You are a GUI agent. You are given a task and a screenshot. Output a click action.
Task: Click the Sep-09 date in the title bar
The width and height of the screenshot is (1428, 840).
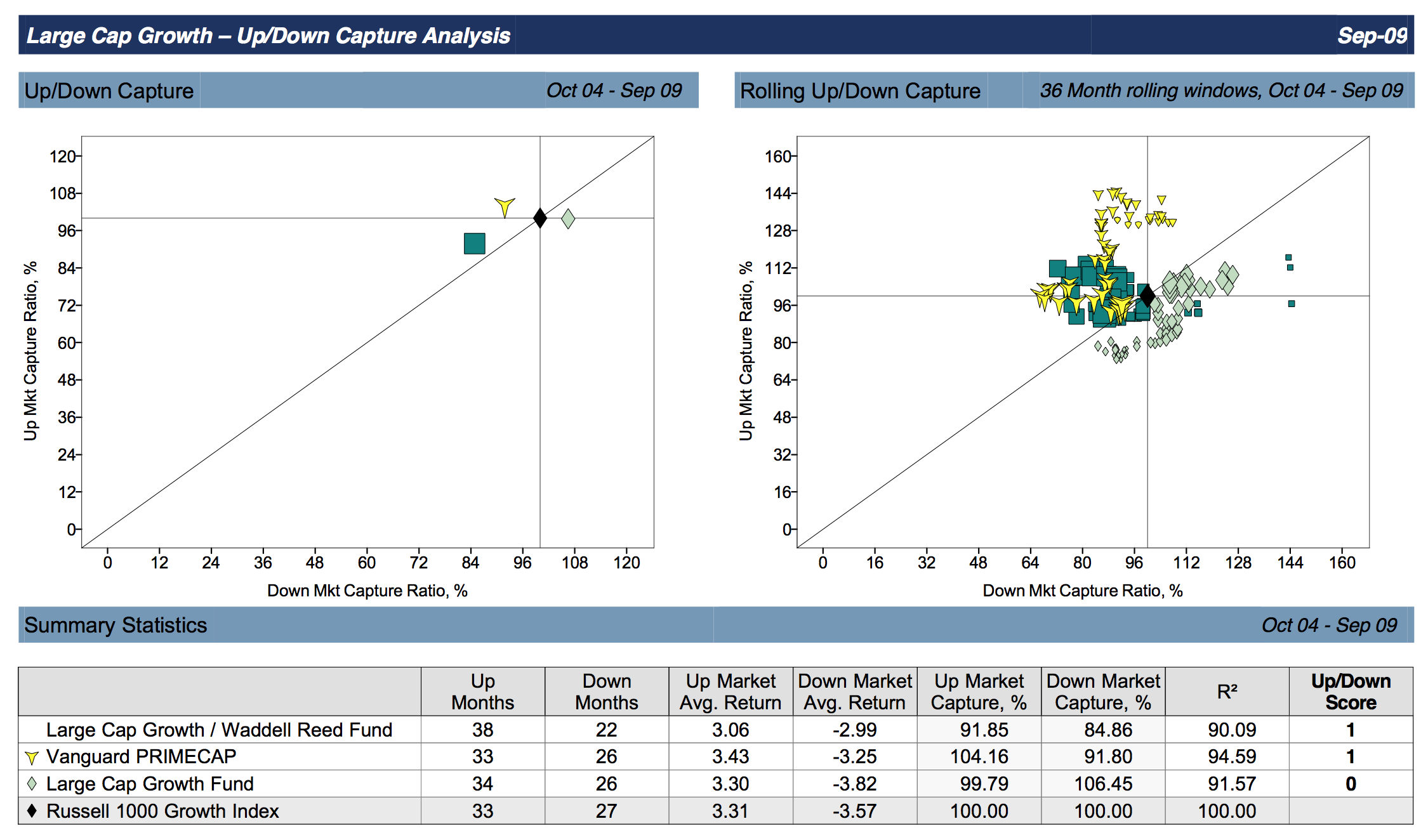[x=1372, y=36]
